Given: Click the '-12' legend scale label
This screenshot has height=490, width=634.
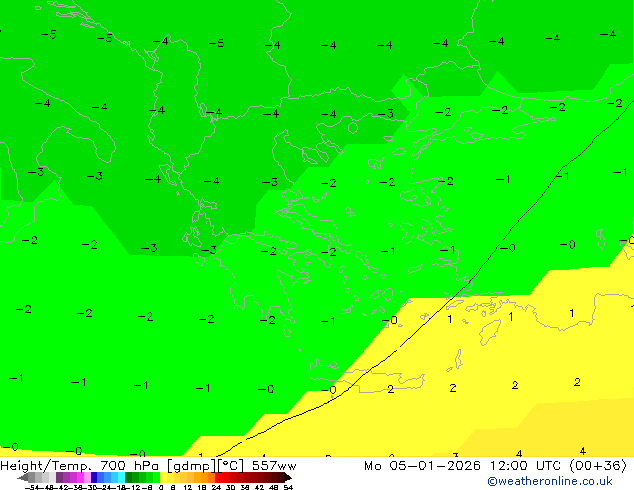Looking at the screenshot, I should pos(135,487).
